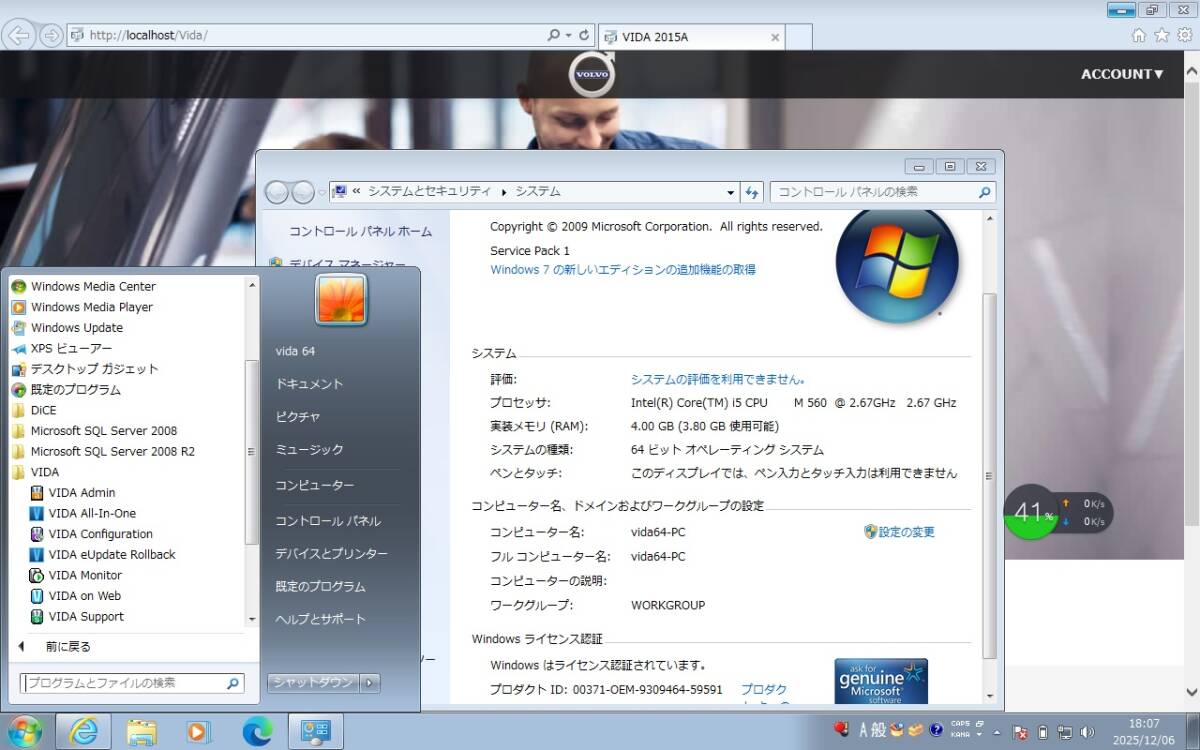
Task: Click システムの評価を利用できません link
Action: click(718, 380)
